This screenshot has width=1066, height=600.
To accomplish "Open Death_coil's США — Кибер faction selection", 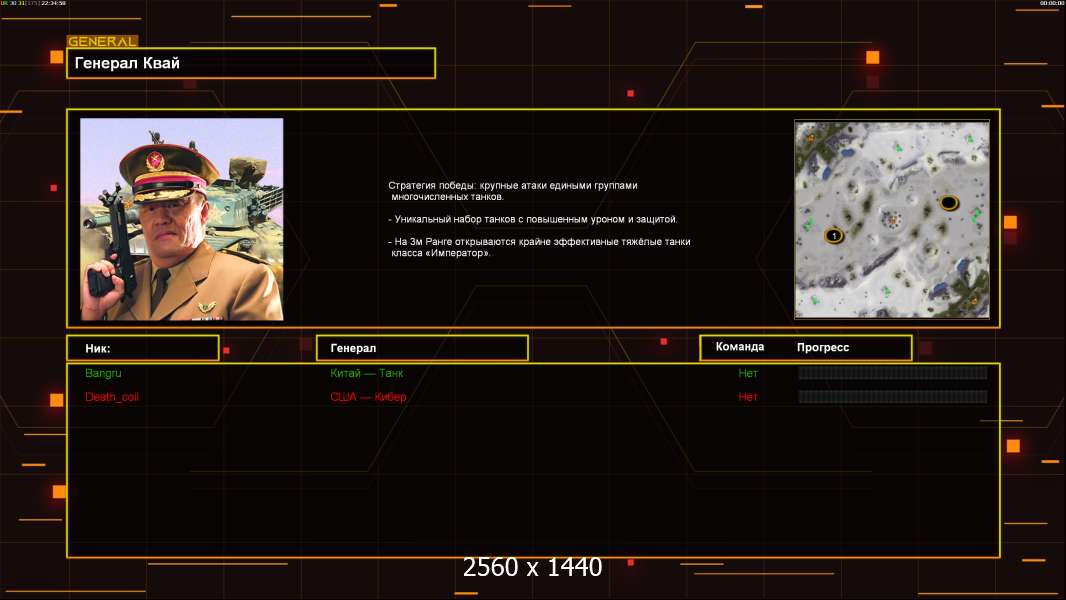I will point(368,397).
